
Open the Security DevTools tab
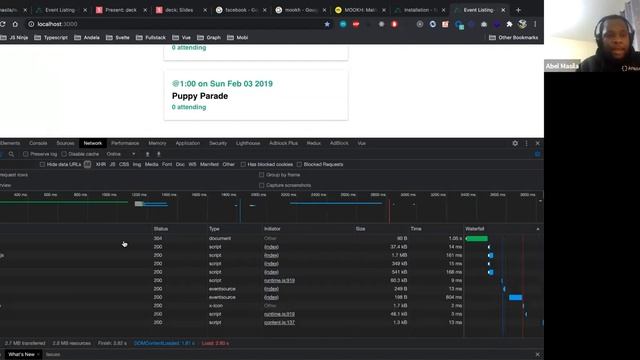pyautogui.click(x=218, y=143)
